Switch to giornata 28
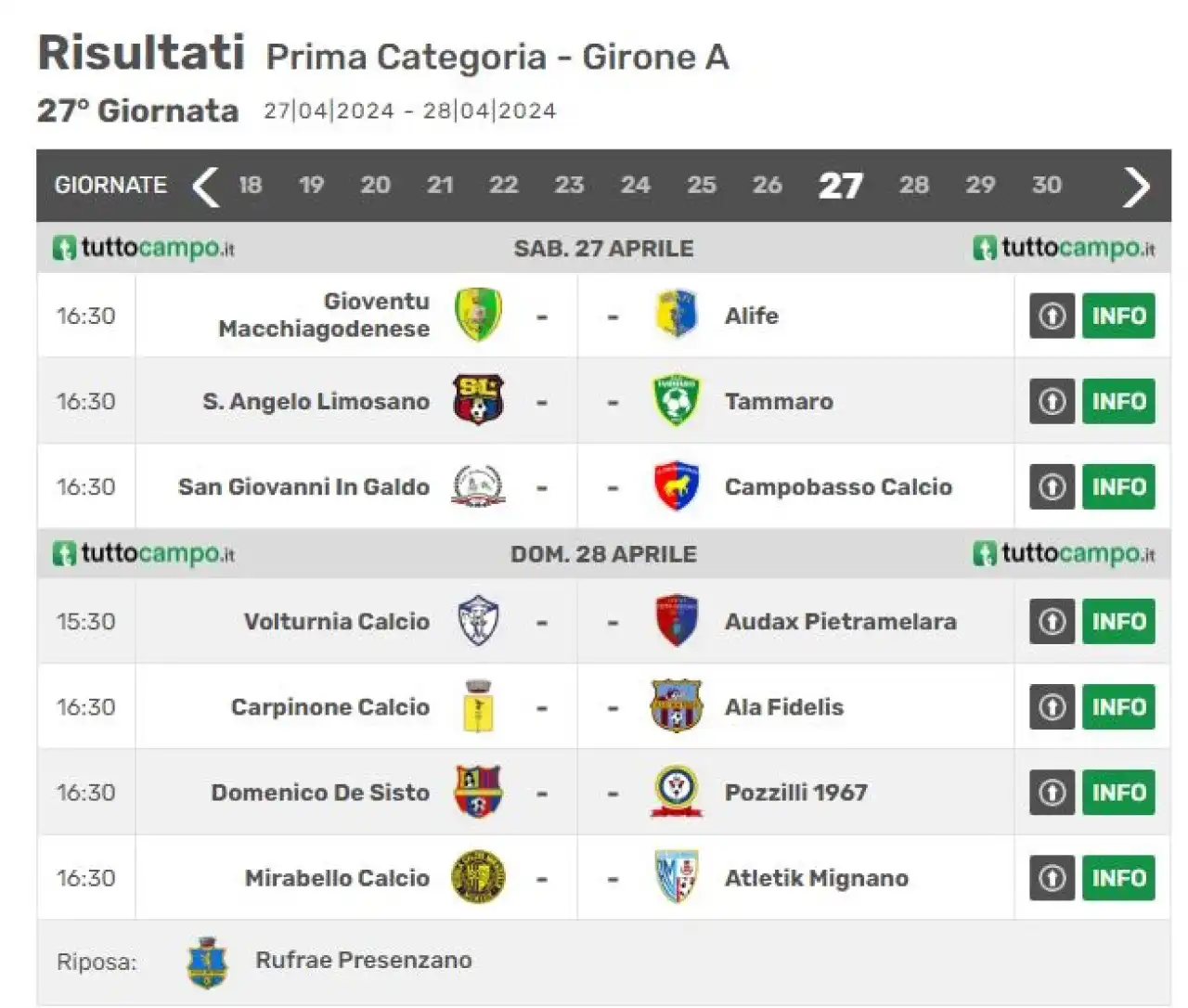This screenshot has width=1188, height=1008. click(913, 185)
